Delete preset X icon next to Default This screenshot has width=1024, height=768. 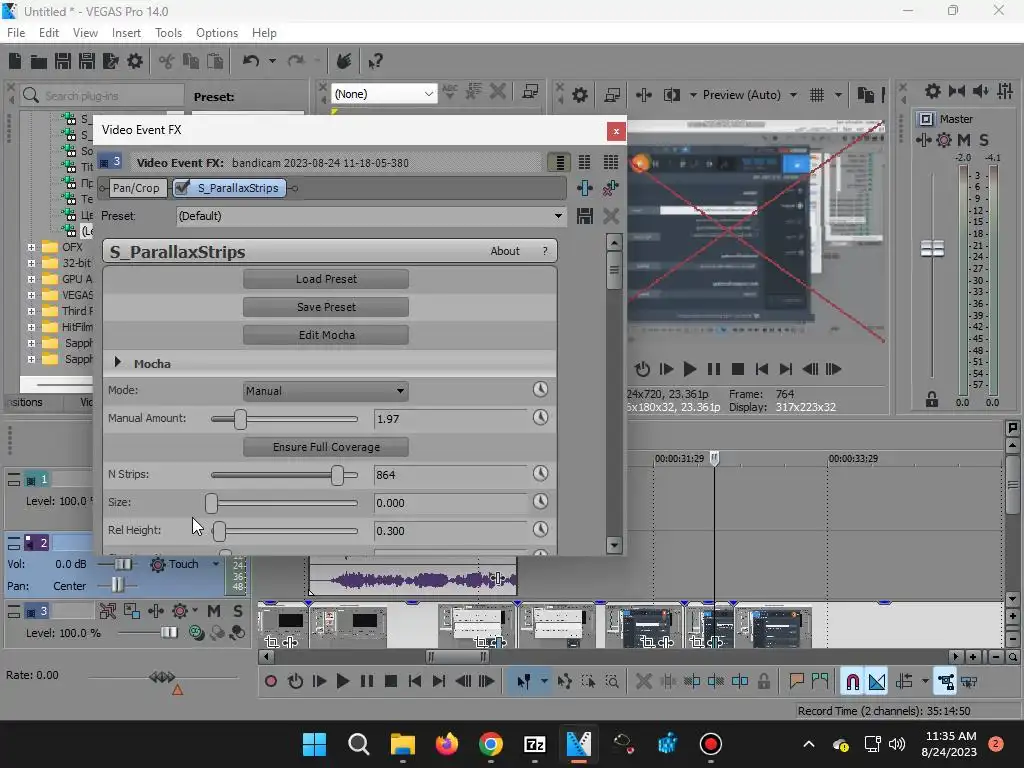tap(611, 216)
